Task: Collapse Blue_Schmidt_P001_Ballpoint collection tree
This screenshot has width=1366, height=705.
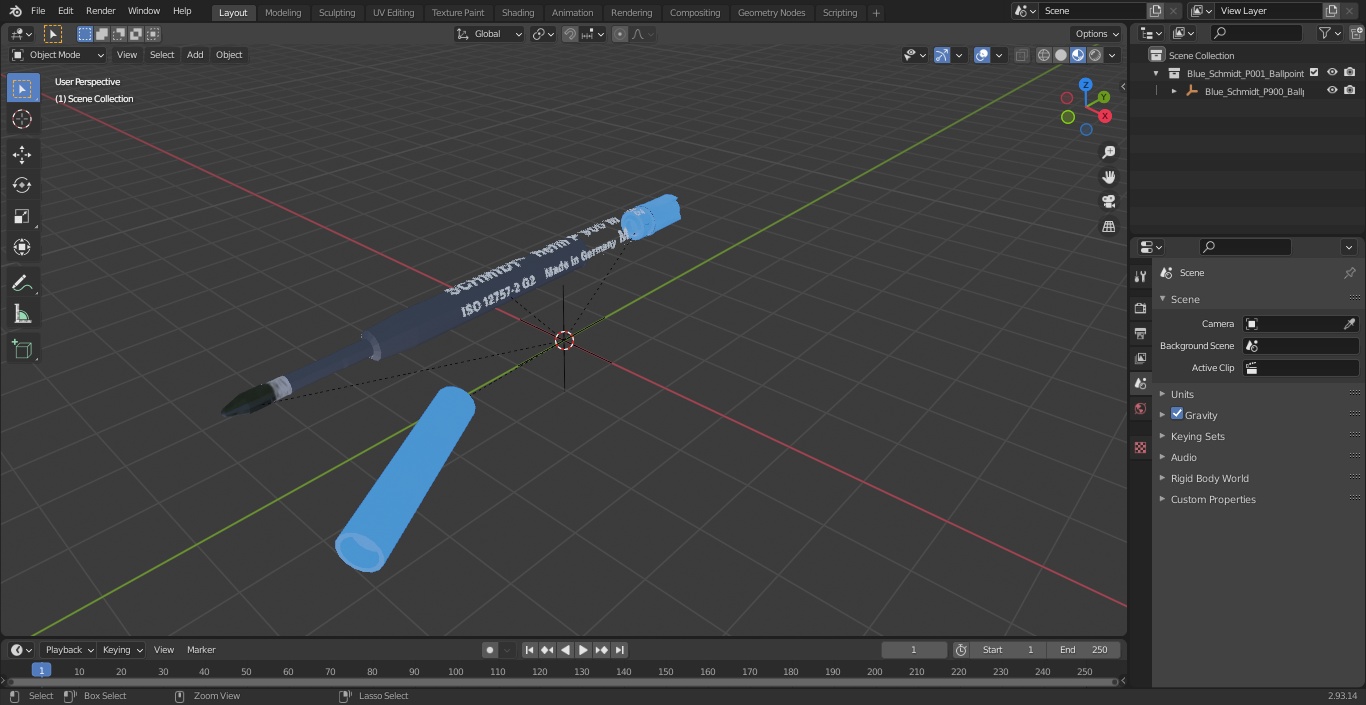Action: pos(1156,73)
